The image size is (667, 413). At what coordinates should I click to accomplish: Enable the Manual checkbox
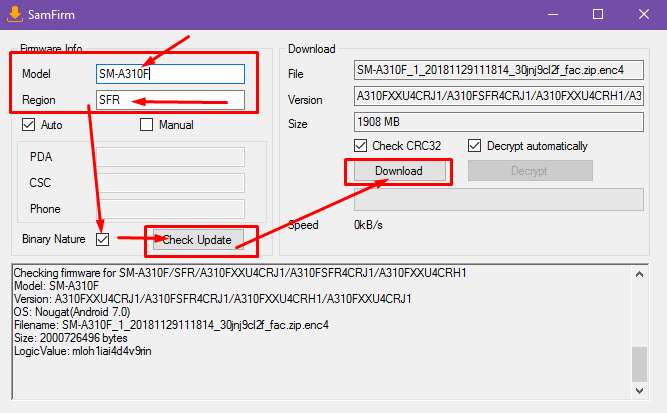(x=146, y=125)
